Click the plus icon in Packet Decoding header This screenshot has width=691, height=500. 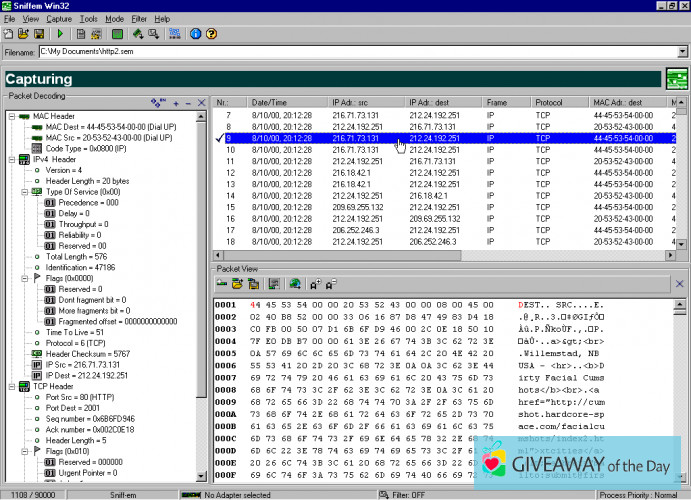click(x=176, y=103)
